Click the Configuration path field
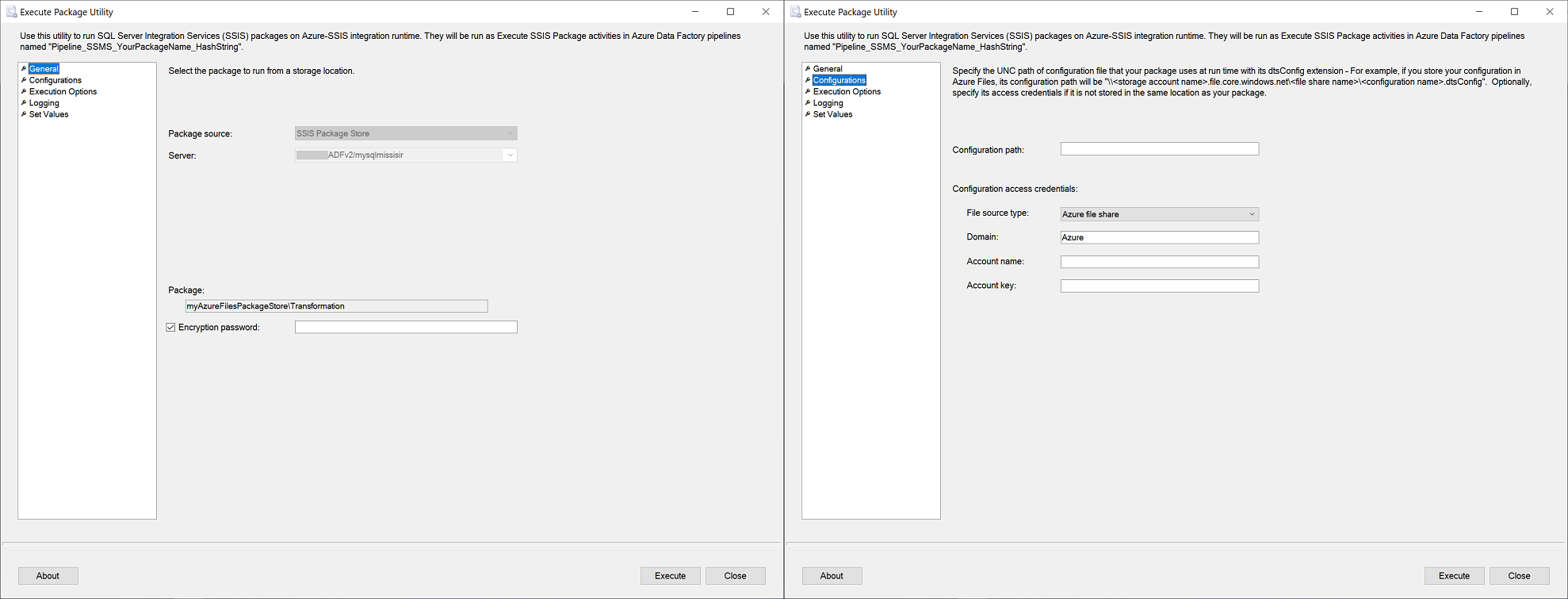 tap(1160, 149)
